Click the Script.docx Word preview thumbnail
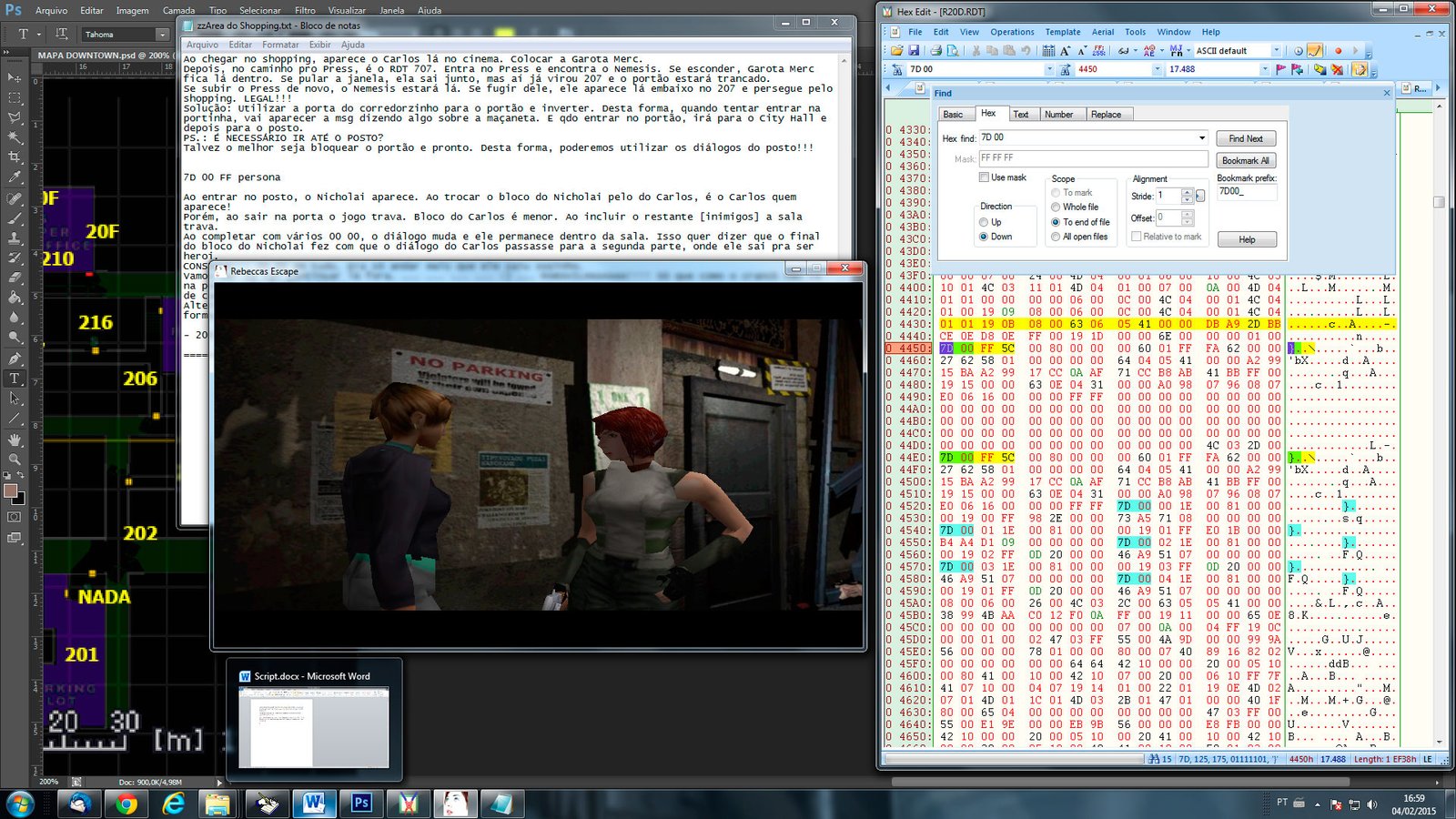1456x819 pixels. (314, 727)
